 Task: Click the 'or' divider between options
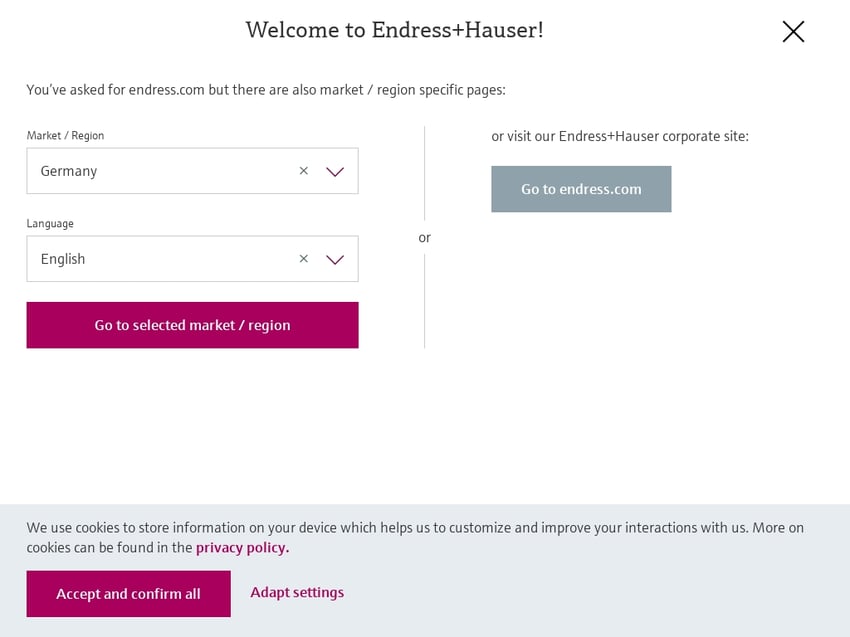(424, 238)
